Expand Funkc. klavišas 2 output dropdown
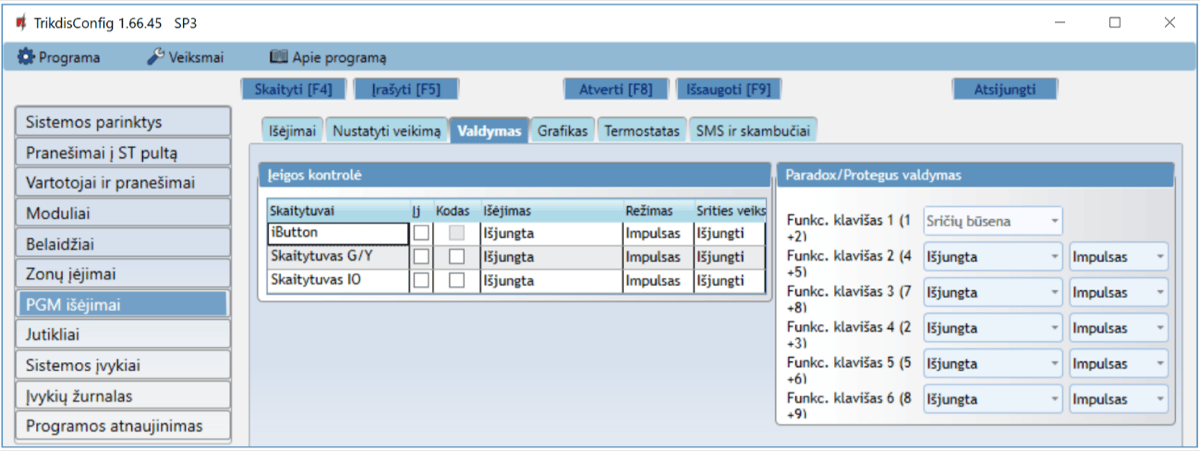Image resolution: width=1200 pixels, height=451 pixels. pyautogui.click(x=992, y=257)
